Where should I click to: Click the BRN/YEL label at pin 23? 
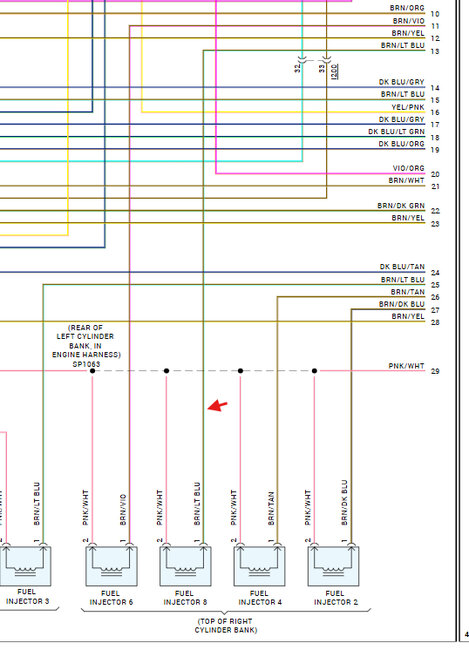click(408, 218)
